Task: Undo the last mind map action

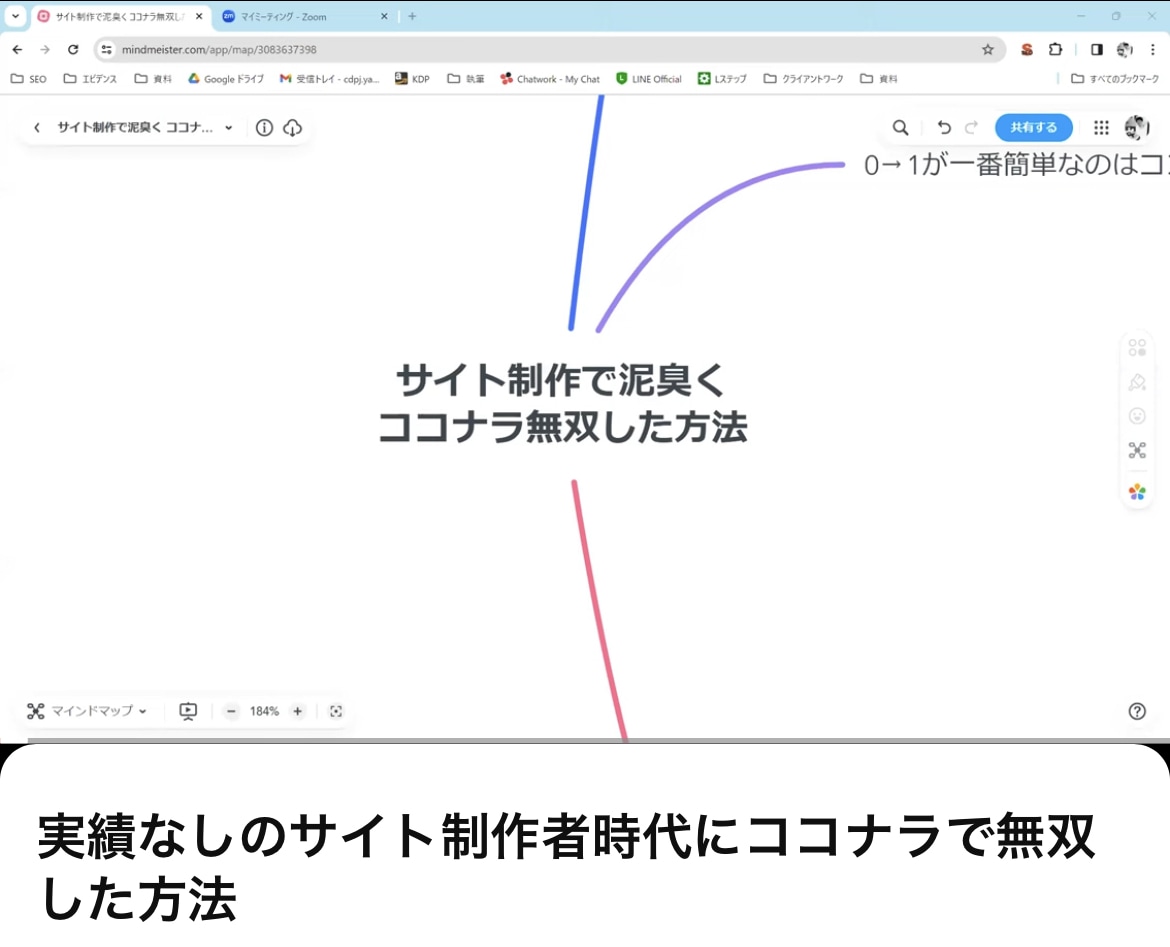Action: pos(944,128)
